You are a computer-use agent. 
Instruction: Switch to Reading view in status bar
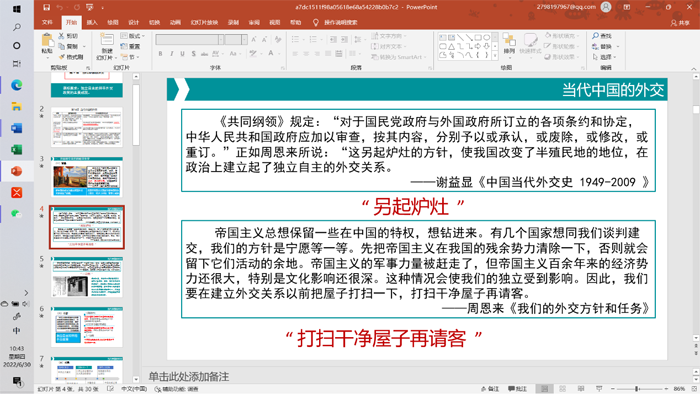581,389
